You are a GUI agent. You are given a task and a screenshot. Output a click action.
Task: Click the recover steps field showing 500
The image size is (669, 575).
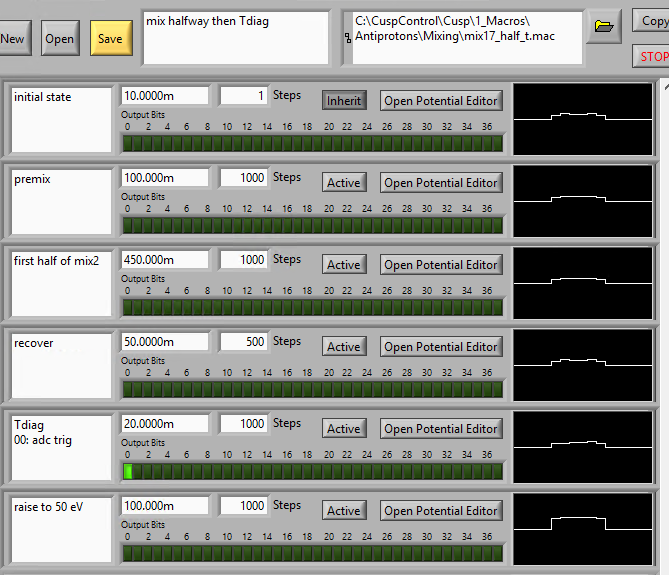(243, 341)
